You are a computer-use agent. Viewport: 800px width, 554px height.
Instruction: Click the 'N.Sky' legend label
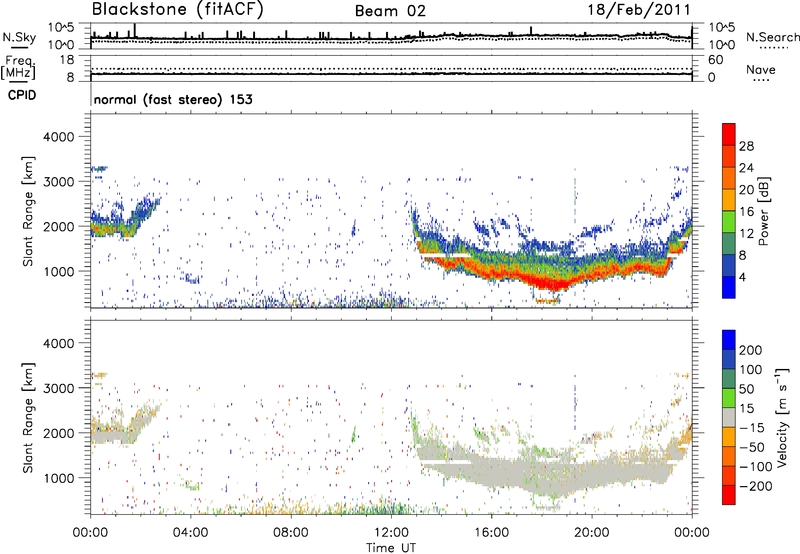[x=19, y=37]
